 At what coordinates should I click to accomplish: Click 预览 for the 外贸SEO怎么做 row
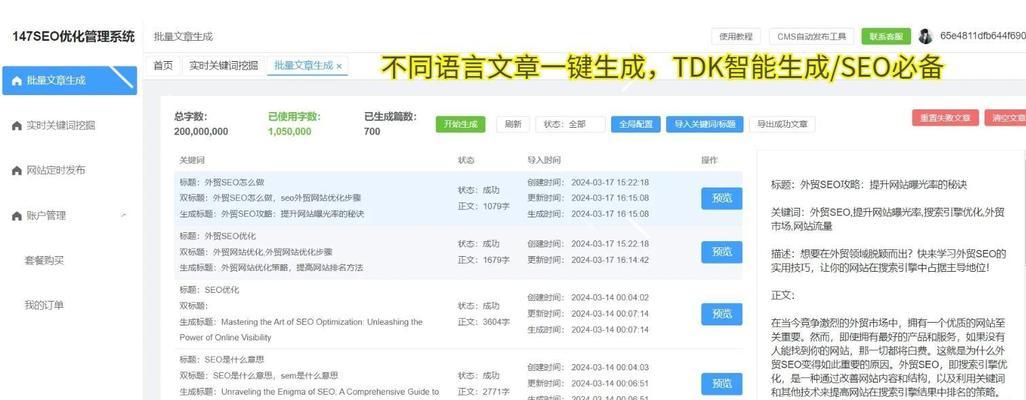(722, 198)
